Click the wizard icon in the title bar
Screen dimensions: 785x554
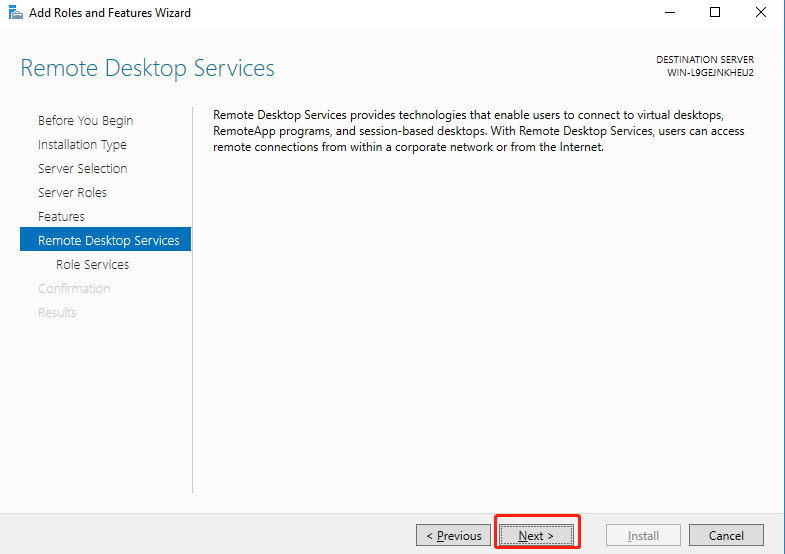pyautogui.click(x=15, y=13)
